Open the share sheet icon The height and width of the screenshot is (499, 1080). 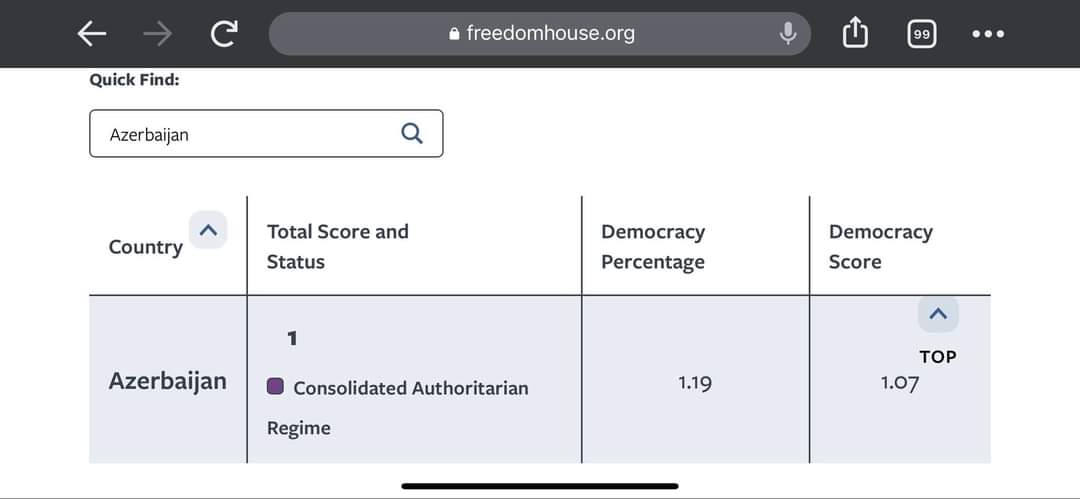(x=854, y=34)
